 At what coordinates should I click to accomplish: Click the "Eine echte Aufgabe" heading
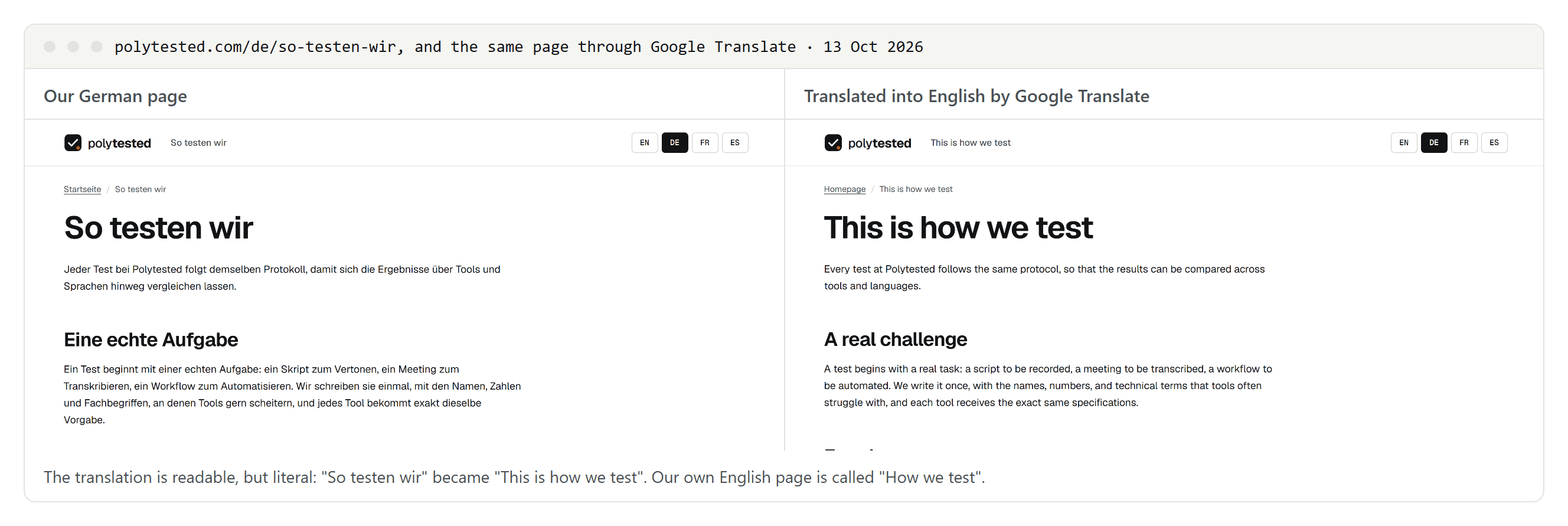pos(151,339)
